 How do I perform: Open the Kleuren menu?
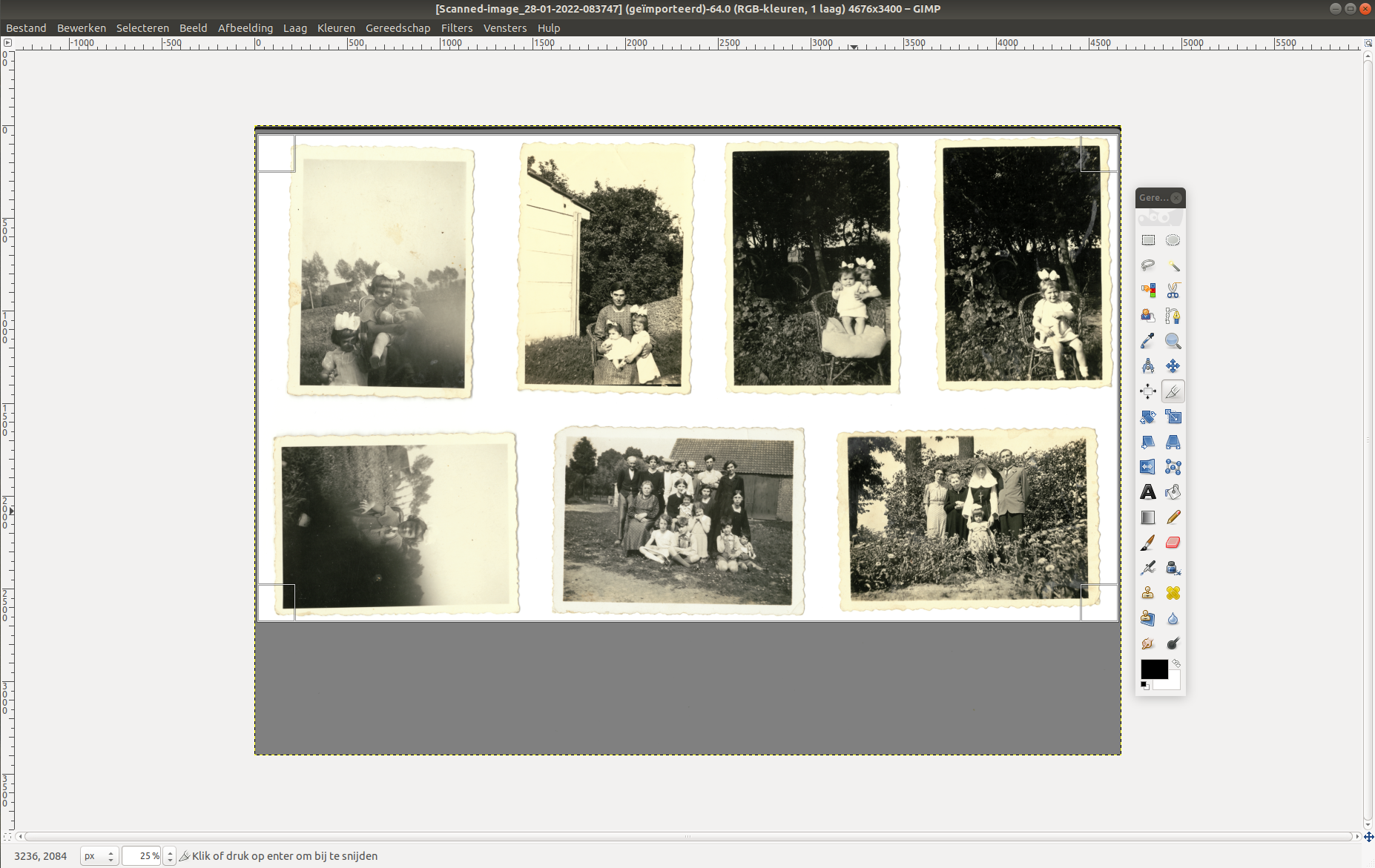tap(336, 28)
